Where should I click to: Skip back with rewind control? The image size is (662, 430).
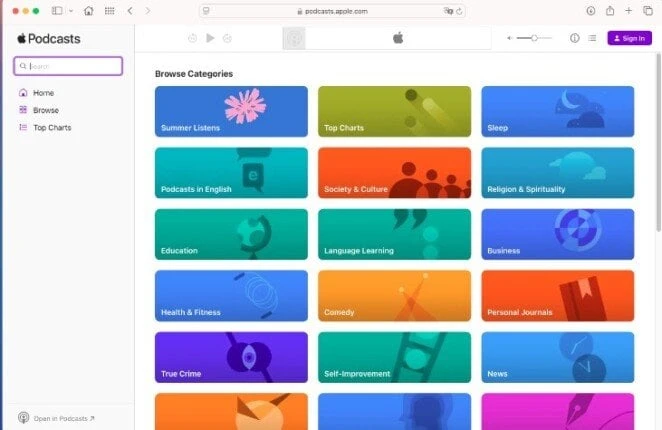192,38
